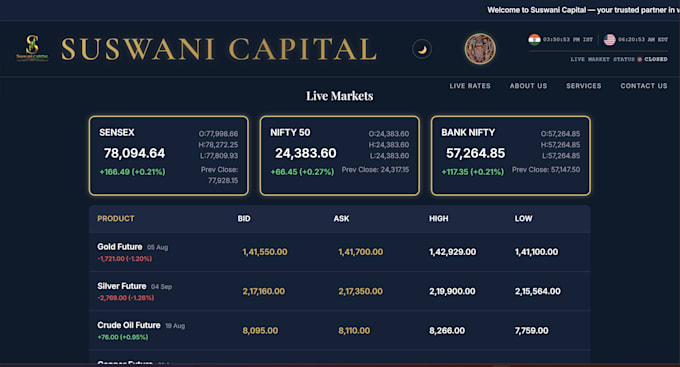Click Gold high value 1,42,929.00

click(452, 252)
